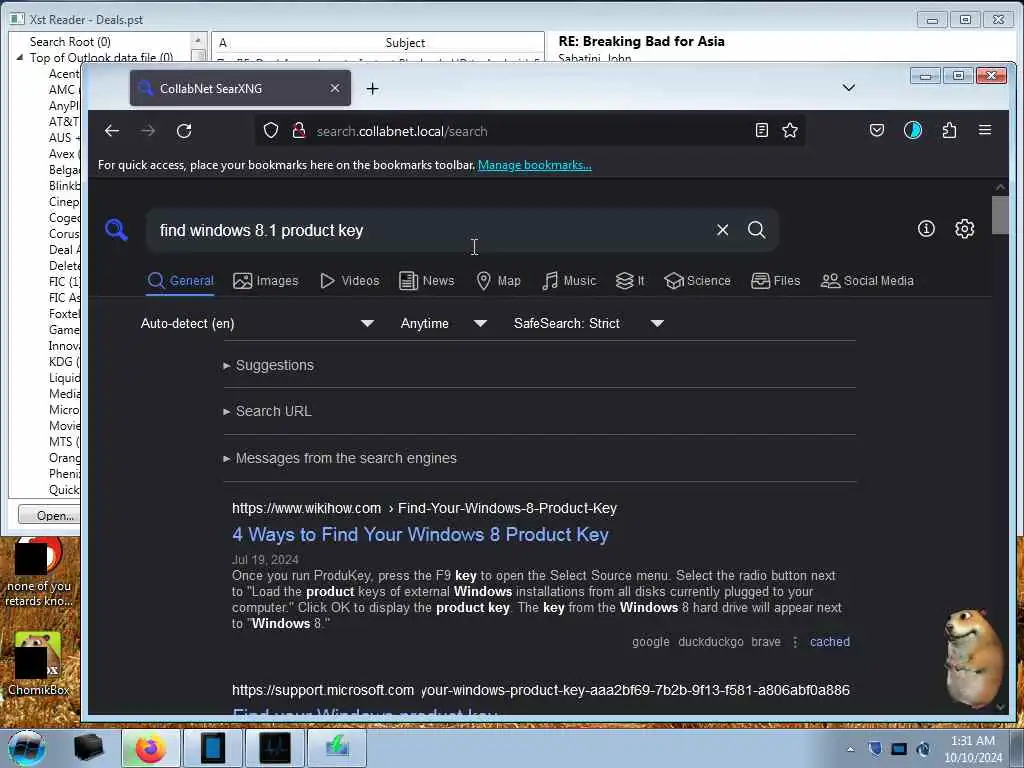
Task: Open the extensions puzzle-piece menu
Action: pyautogui.click(x=950, y=131)
